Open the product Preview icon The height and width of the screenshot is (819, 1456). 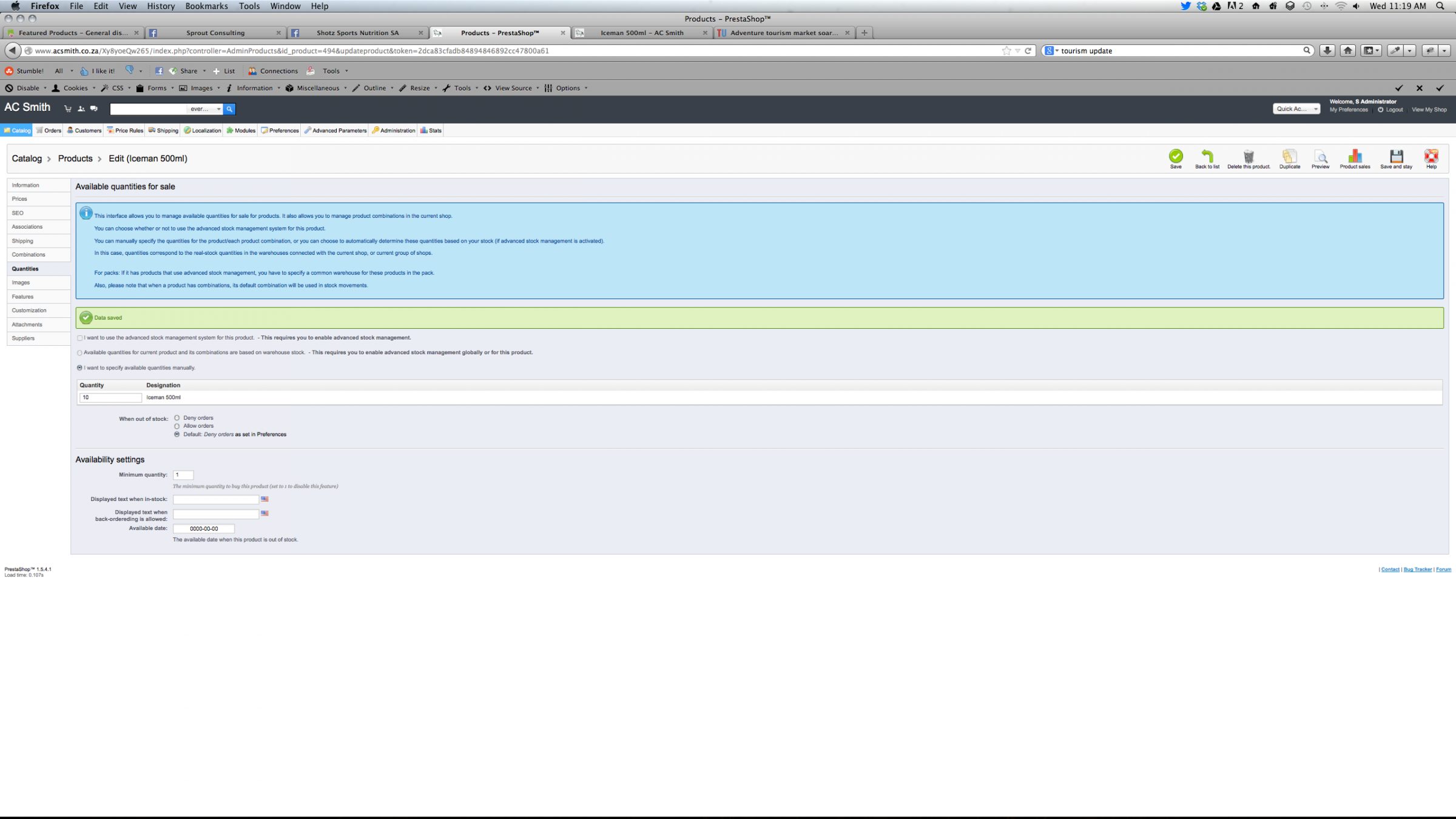(1320, 157)
